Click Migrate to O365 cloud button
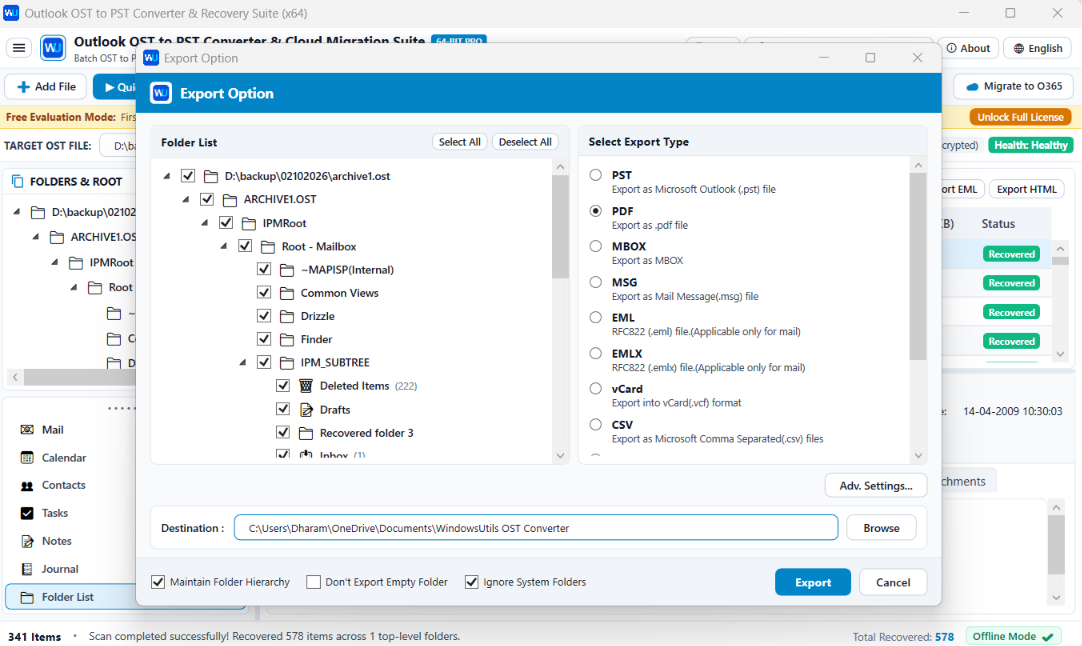Viewport: 1082px width, 646px height. pos(1014,86)
